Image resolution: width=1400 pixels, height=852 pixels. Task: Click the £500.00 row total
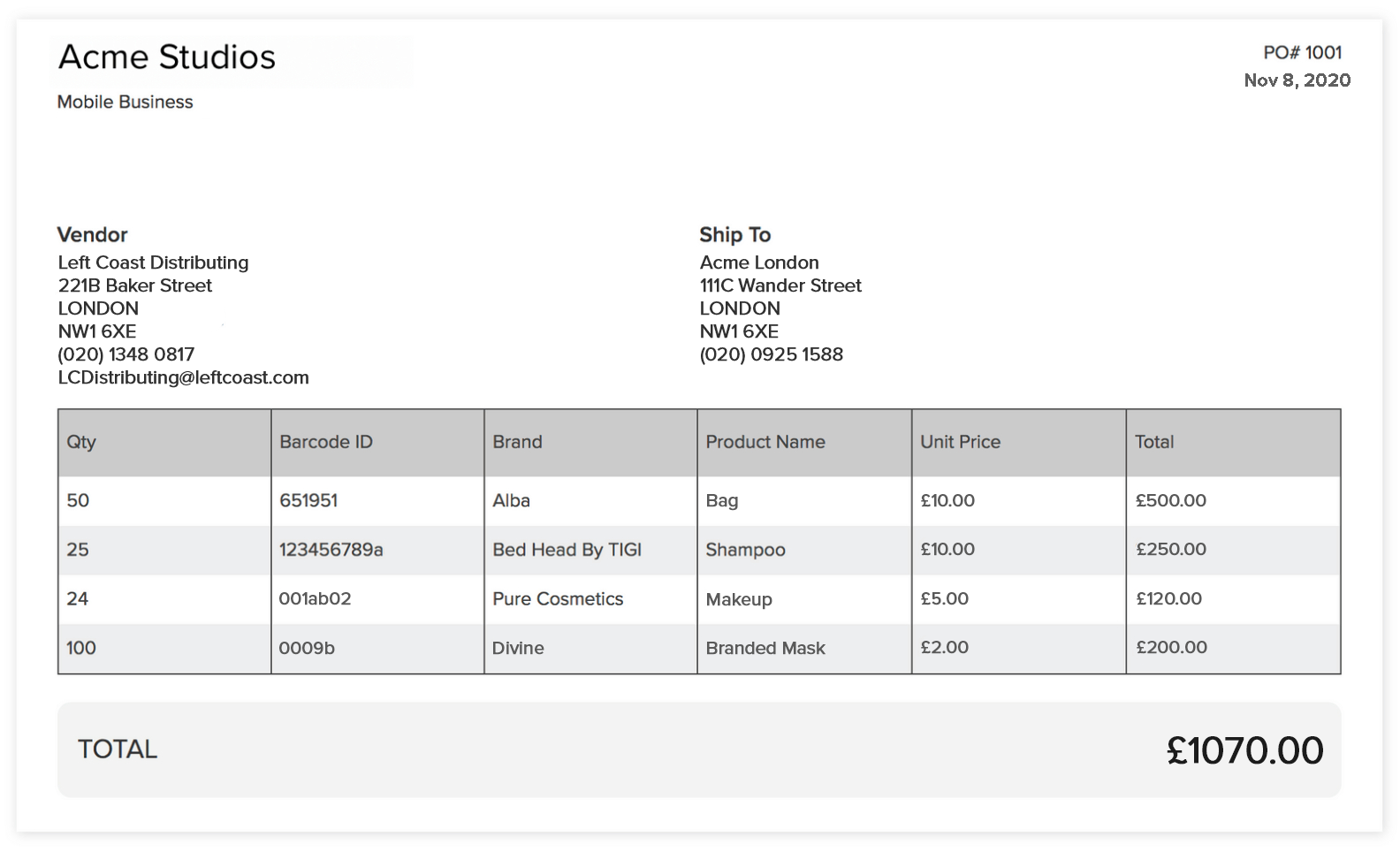pyautogui.click(x=1170, y=500)
